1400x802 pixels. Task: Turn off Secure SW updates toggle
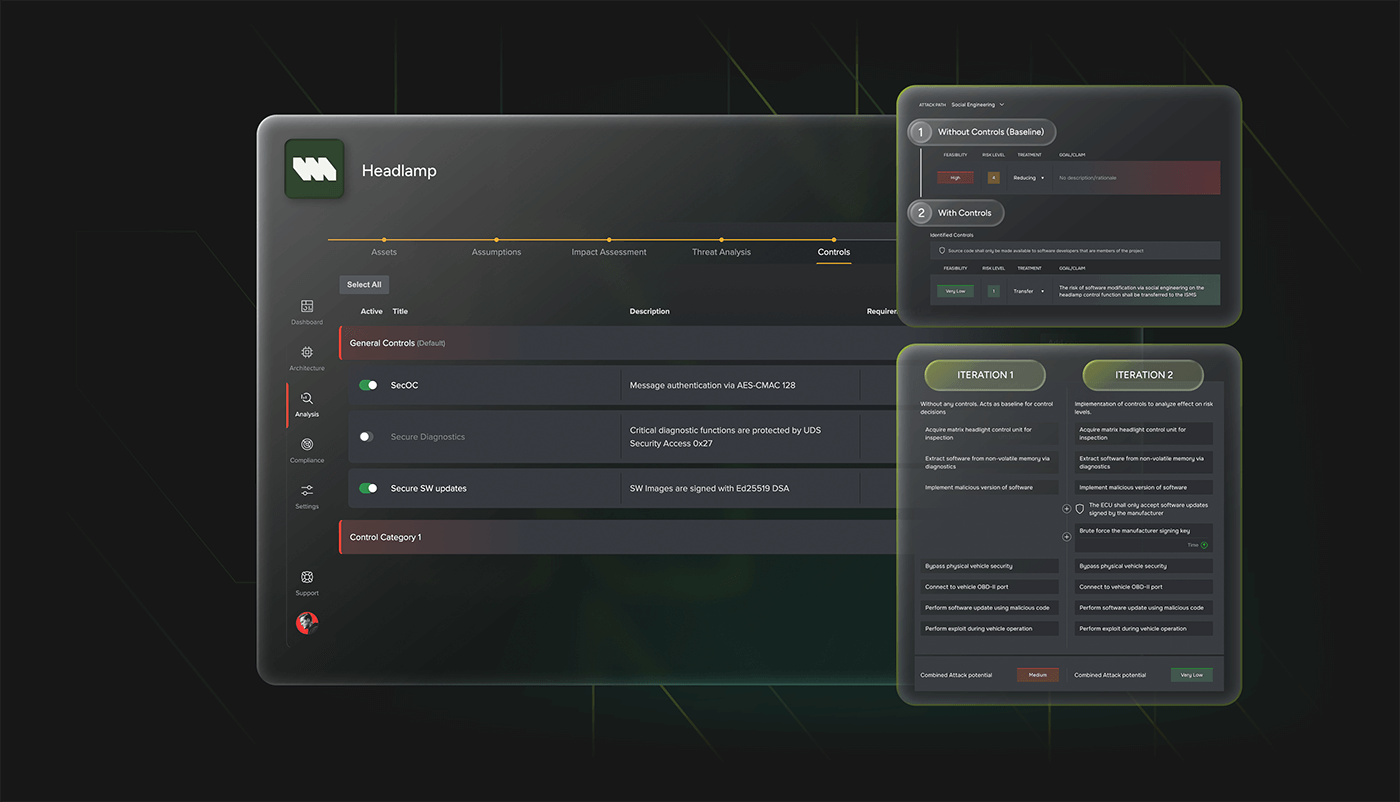pyautogui.click(x=368, y=489)
